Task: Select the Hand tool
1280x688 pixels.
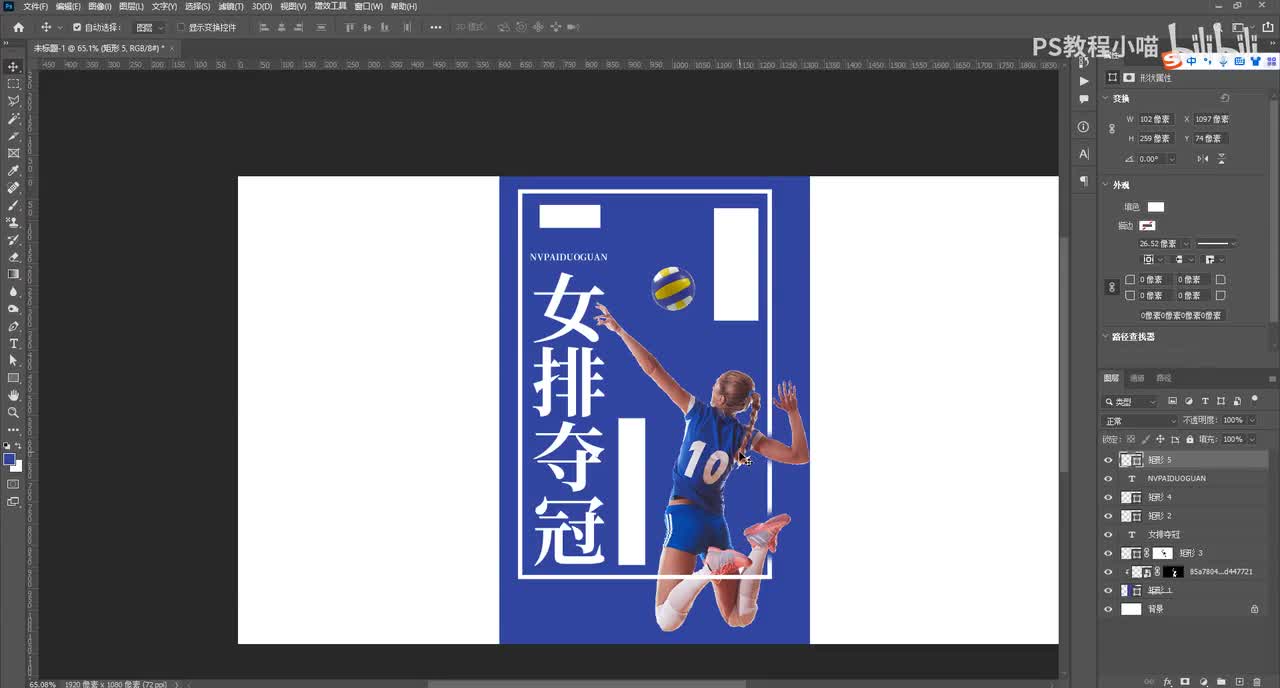Action: [x=13, y=395]
